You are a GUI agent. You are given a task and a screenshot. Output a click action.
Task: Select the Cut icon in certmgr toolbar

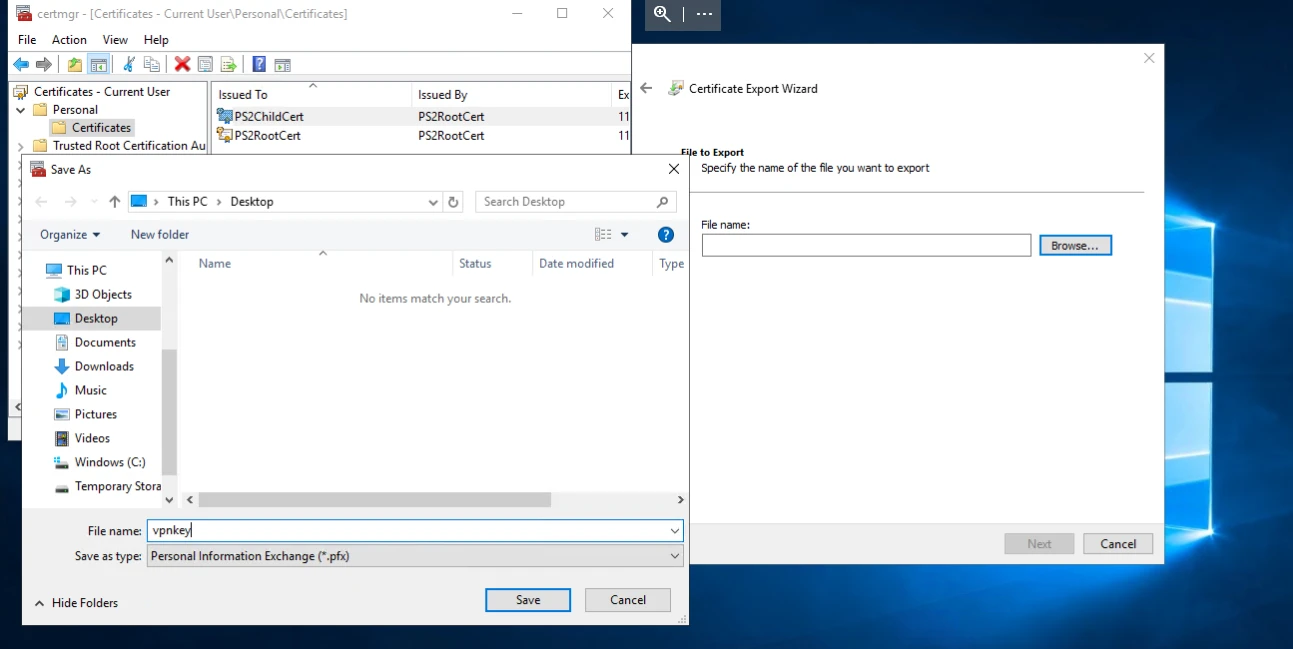pyautogui.click(x=129, y=64)
